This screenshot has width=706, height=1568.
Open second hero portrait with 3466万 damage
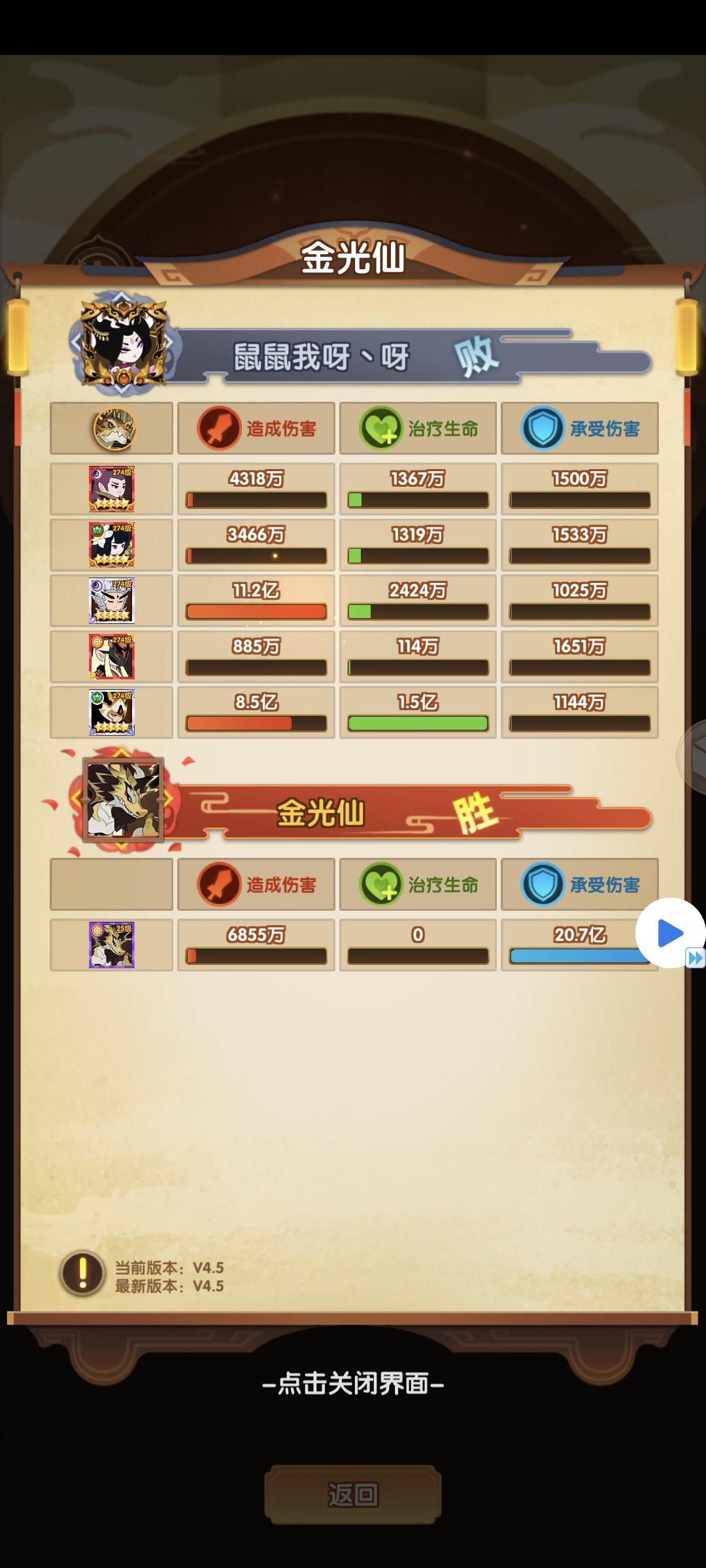112,544
